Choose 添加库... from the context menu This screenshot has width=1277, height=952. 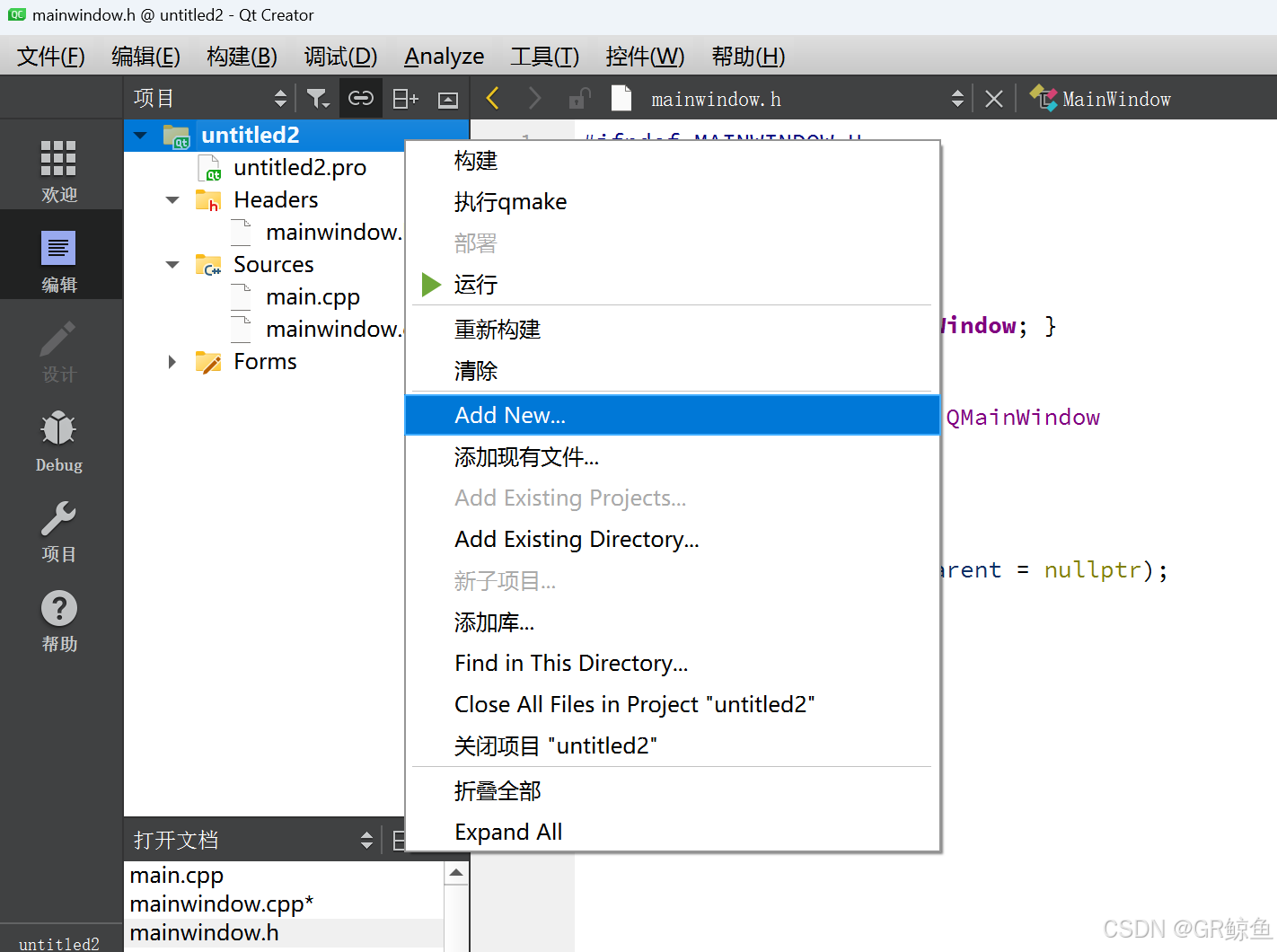(673, 622)
